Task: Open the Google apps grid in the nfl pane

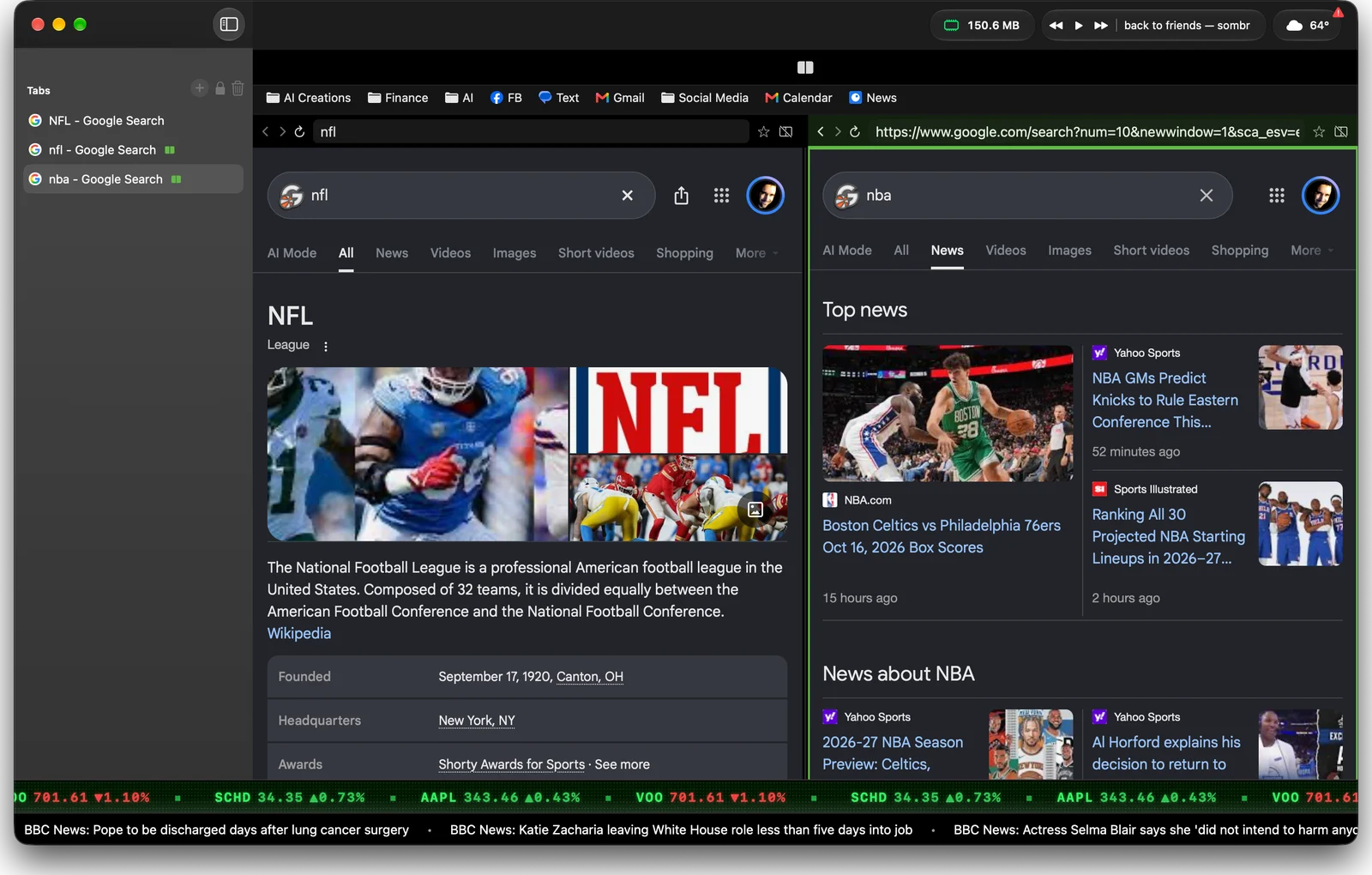Action: click(x=722, y=196)
